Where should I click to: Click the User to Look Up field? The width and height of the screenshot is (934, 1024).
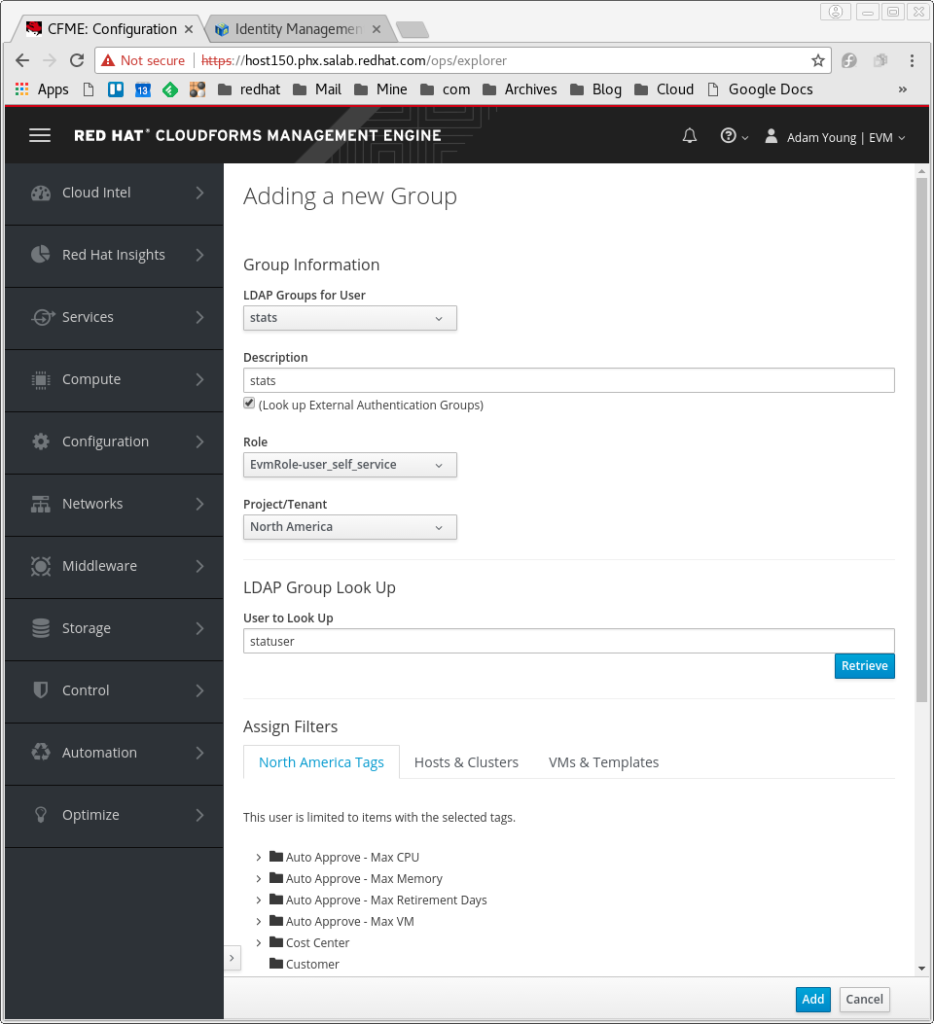point(568,641)
